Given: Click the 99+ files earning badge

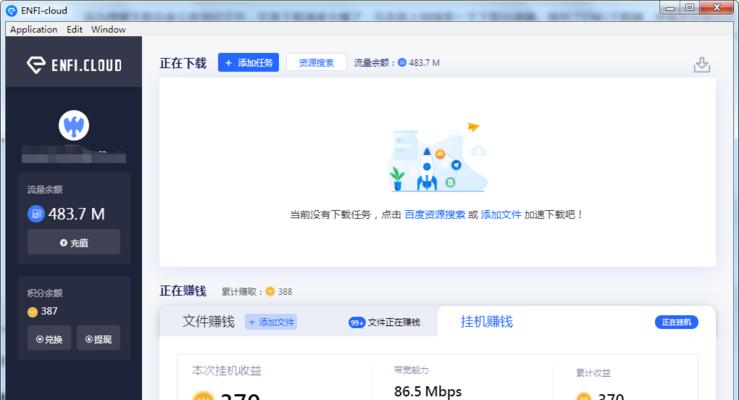Looking at the screenshot, I should [357, 322].
